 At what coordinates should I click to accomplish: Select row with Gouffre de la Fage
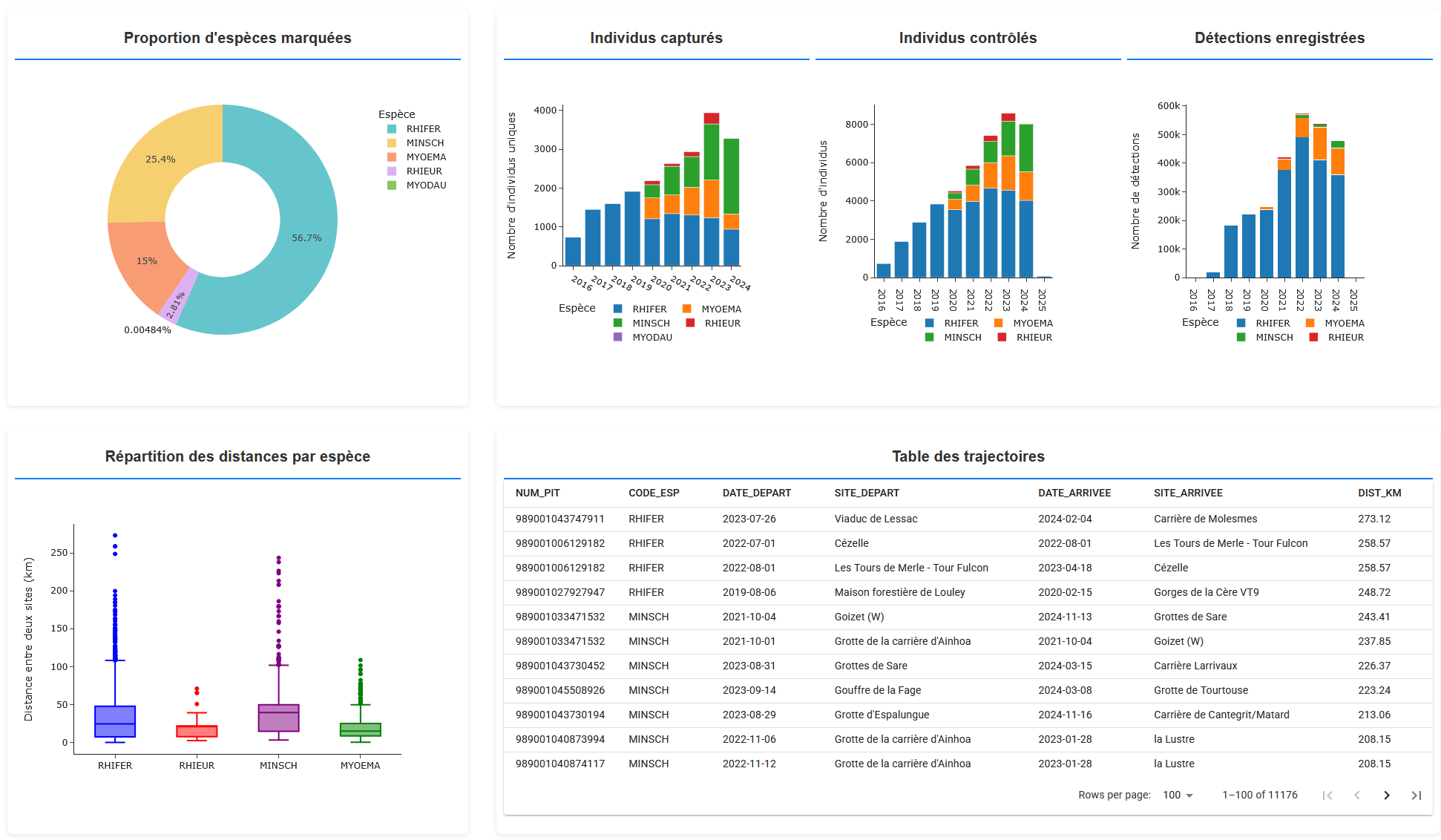(x=877, y=690)
